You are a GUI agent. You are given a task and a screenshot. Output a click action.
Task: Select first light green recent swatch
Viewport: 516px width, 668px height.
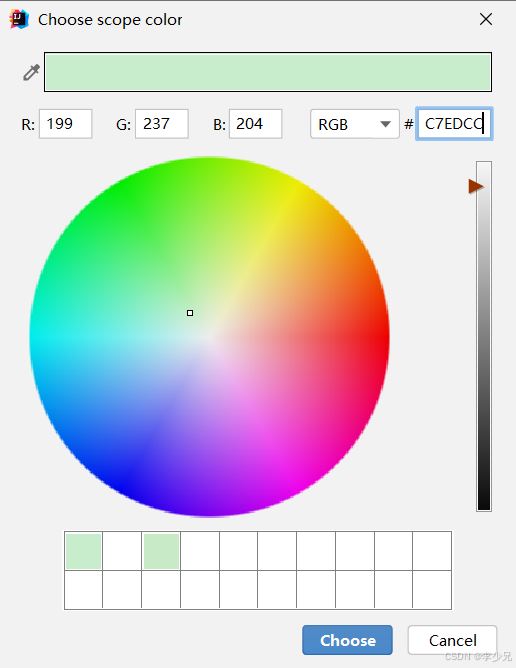pyautogui.click(x=84, y=551)
